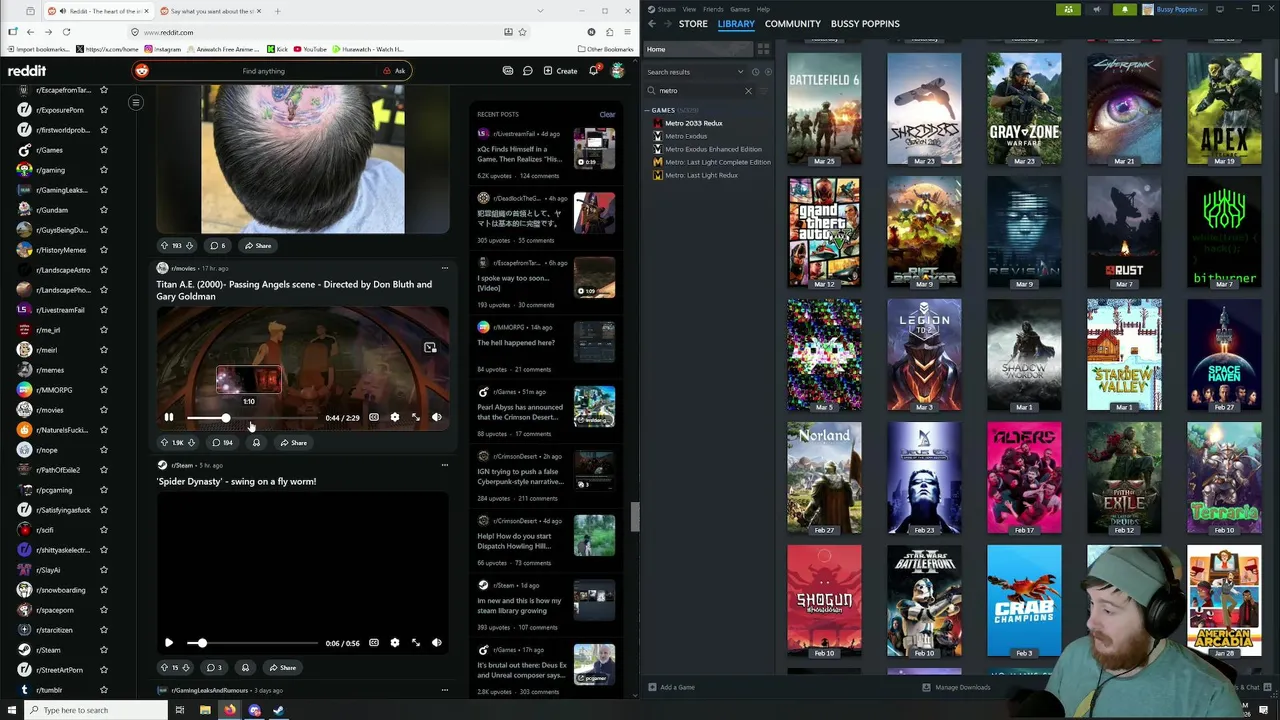Clear Reddit recent posts list
The image size is (1280, 720).
[x=607, y=114]
